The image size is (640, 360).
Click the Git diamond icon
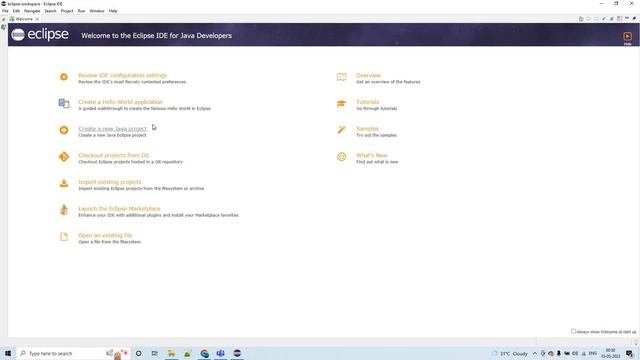point(64,157)
